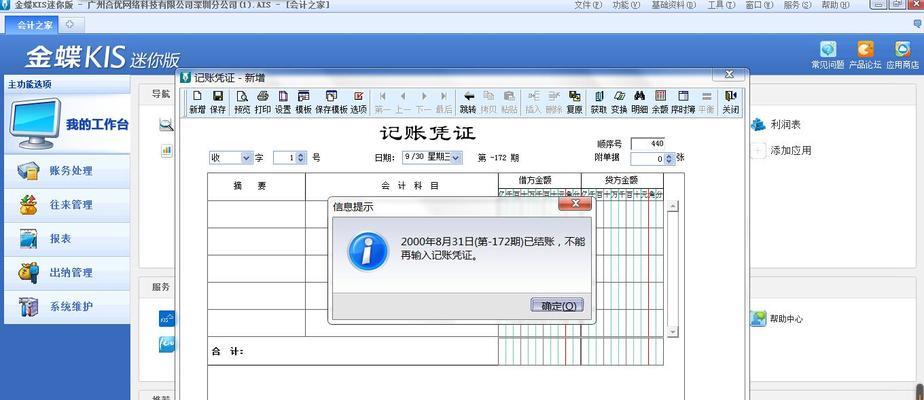Image resolution: width=924 pixels, height=400 pixels.
Task: Click 利润表 profit statement shortcut
Action: pyautogui.click(x=777, y=125)
